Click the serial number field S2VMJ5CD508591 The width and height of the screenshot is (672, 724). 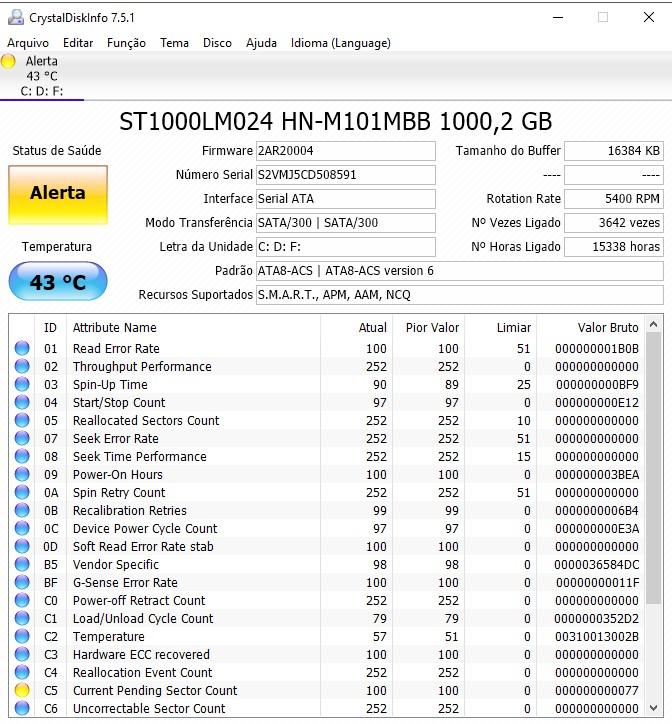tap(345, 175)
